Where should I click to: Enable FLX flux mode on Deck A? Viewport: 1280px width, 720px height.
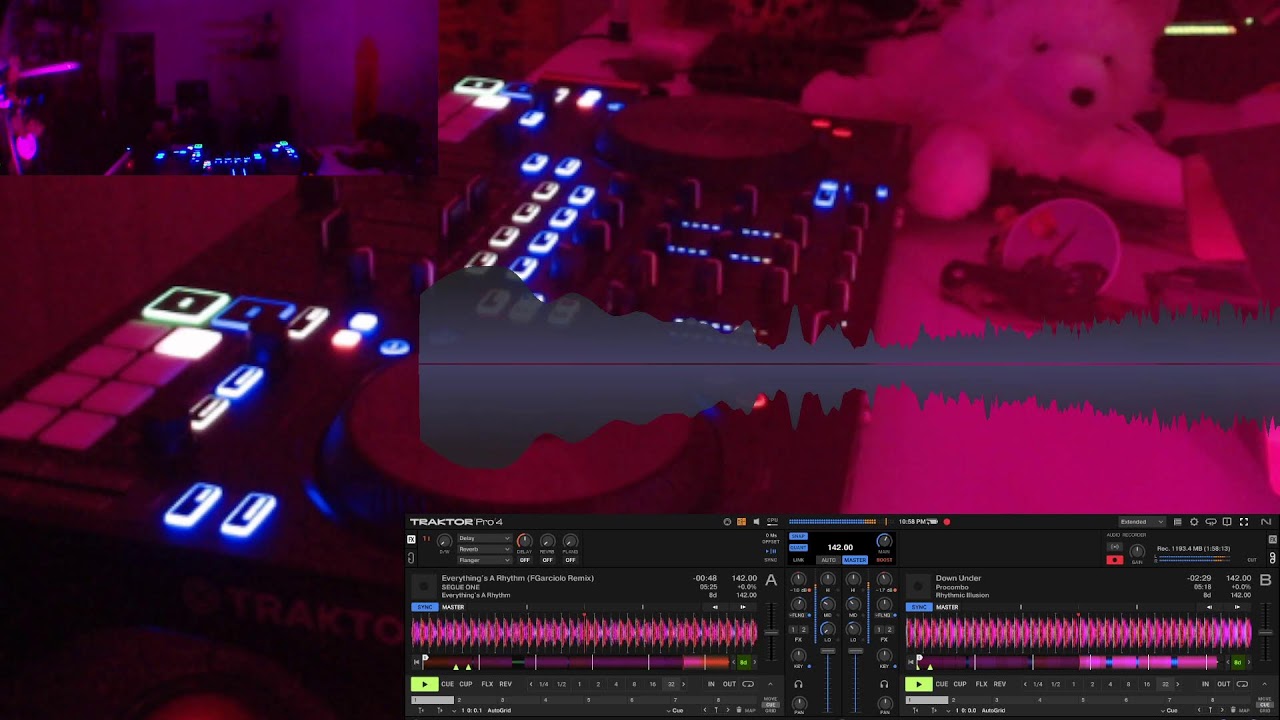[487, 684]
